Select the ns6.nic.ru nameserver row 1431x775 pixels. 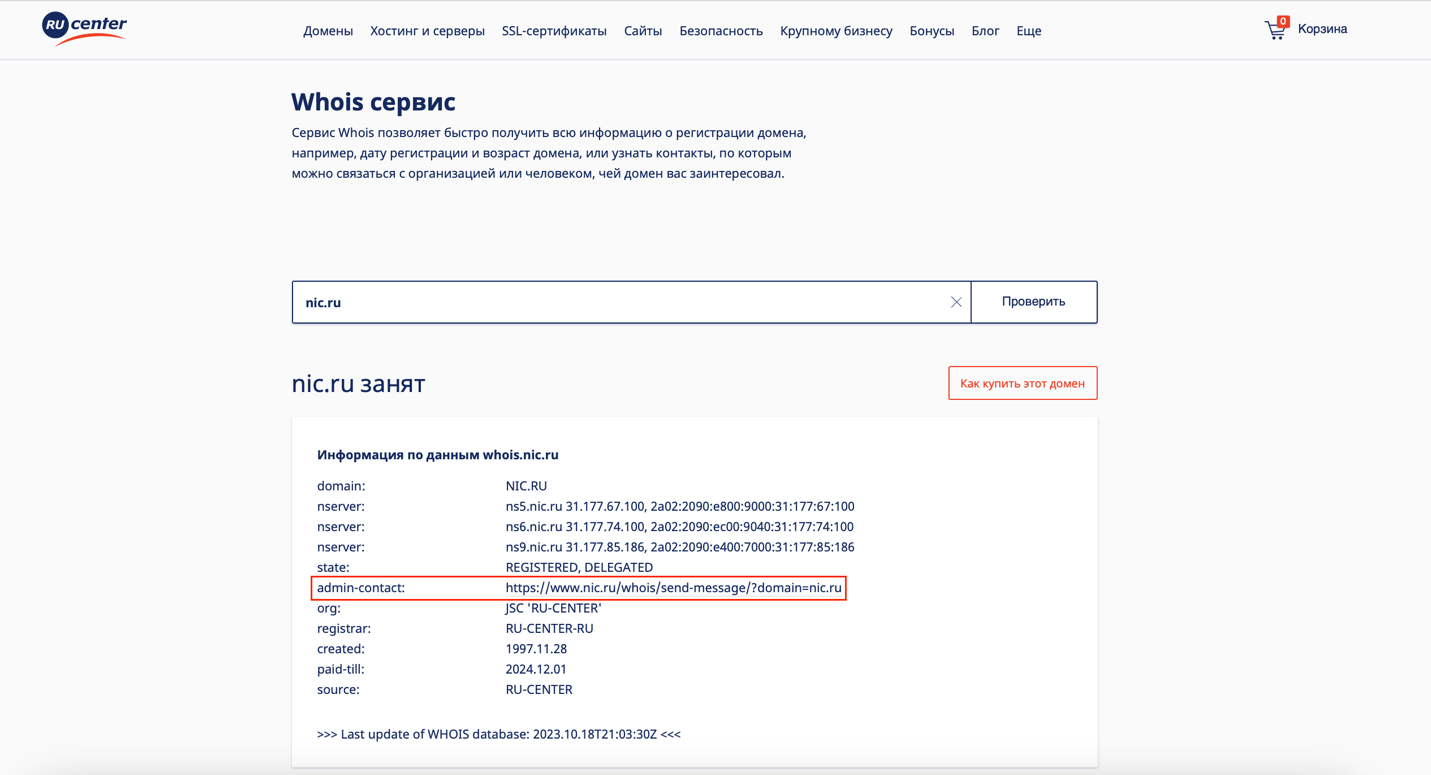tap(585, 527)
